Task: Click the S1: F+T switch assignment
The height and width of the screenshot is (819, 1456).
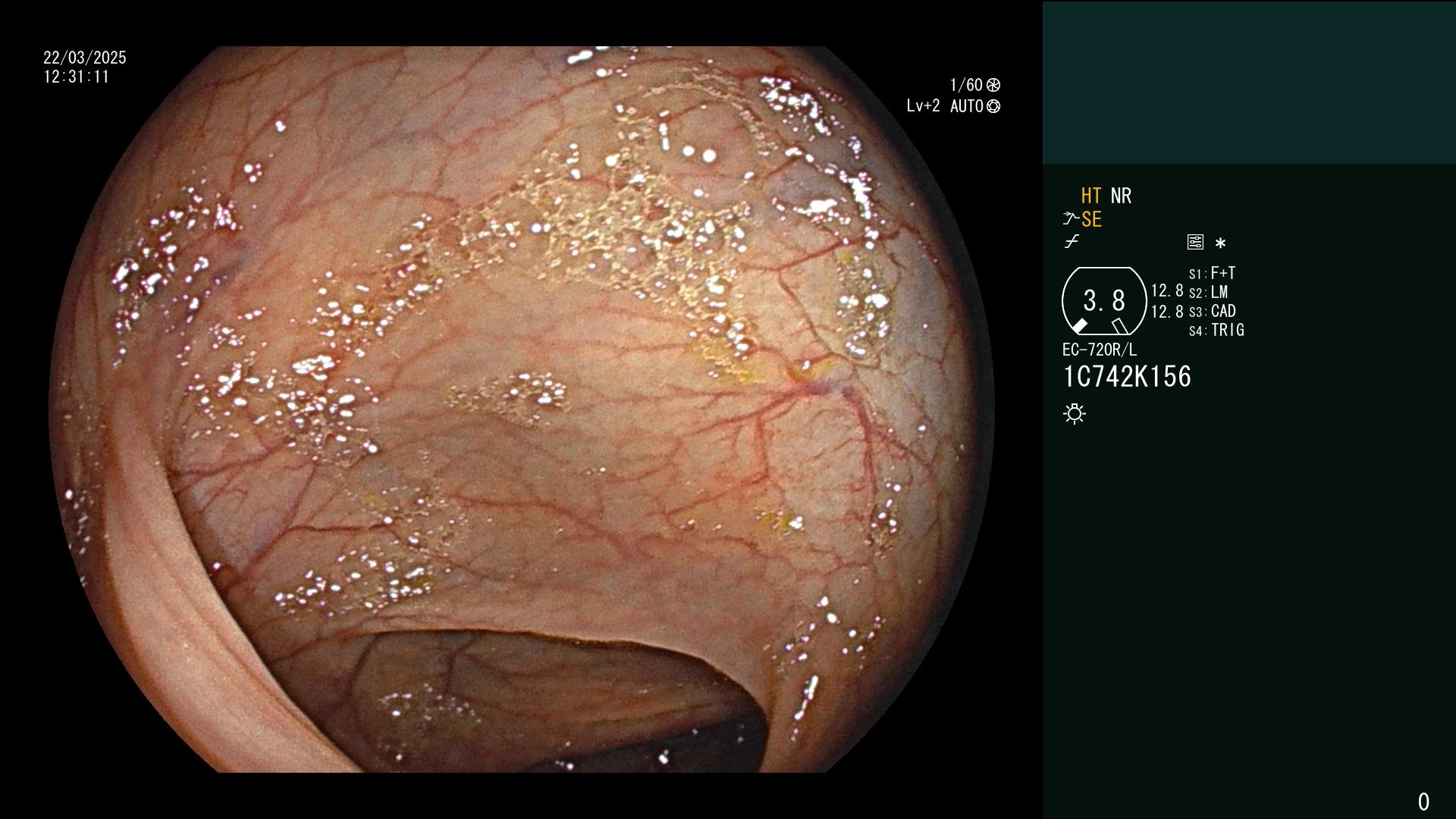Action: tap(1212, 273)
